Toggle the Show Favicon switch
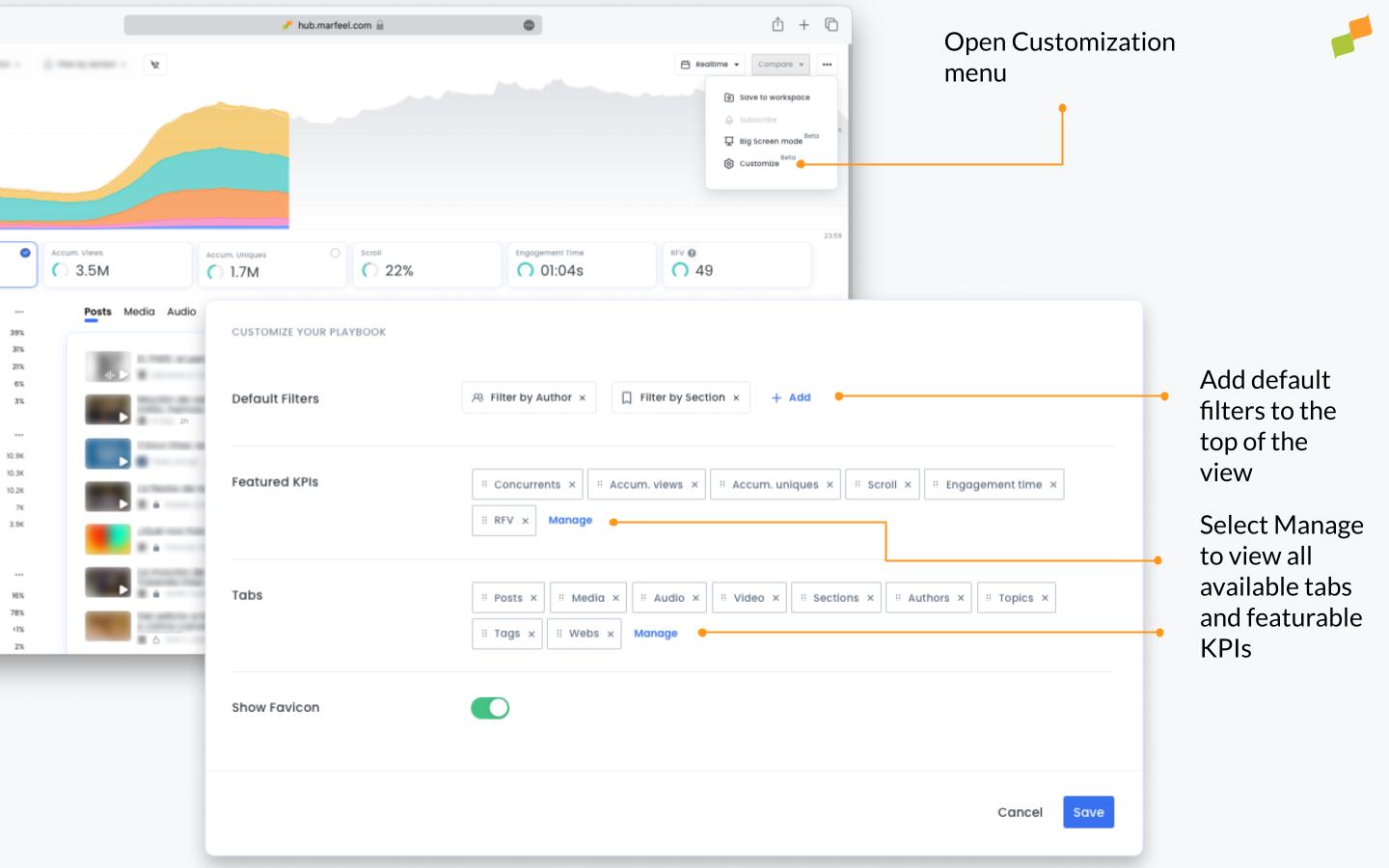Screen dimensions: 1389x868 point(490,708)
